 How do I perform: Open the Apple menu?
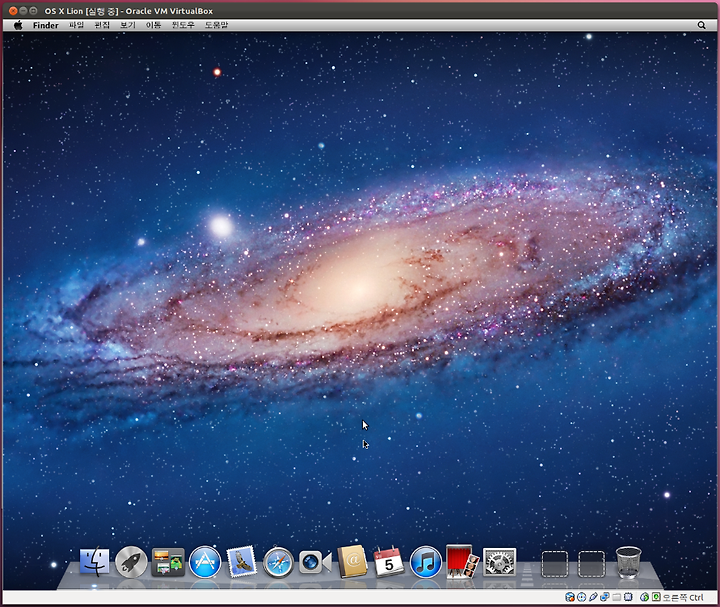tap(18, 25)
